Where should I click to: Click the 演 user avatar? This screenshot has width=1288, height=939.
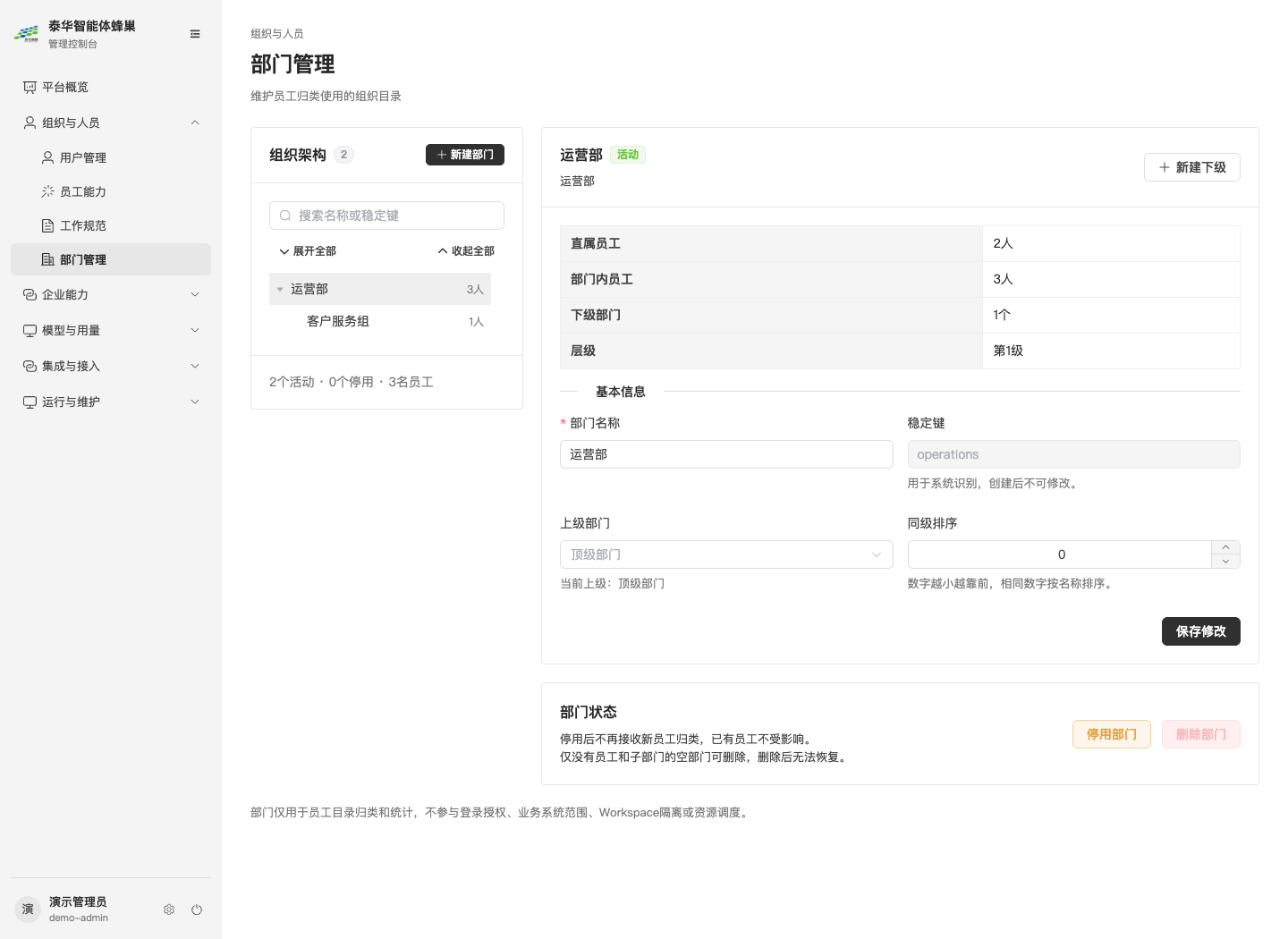(x=28, y=909)
